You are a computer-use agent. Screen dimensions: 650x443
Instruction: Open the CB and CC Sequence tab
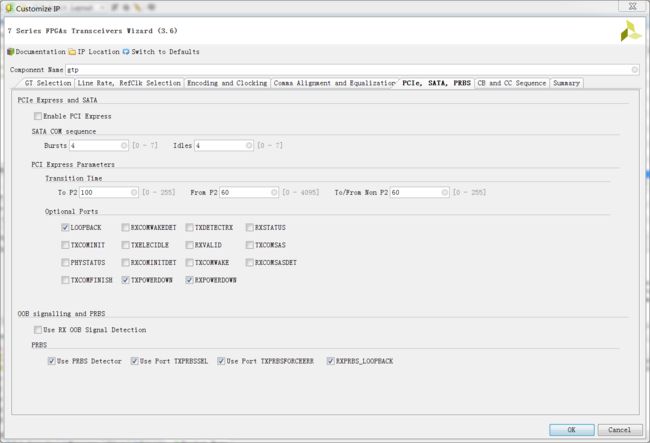(x=512, y=83)
